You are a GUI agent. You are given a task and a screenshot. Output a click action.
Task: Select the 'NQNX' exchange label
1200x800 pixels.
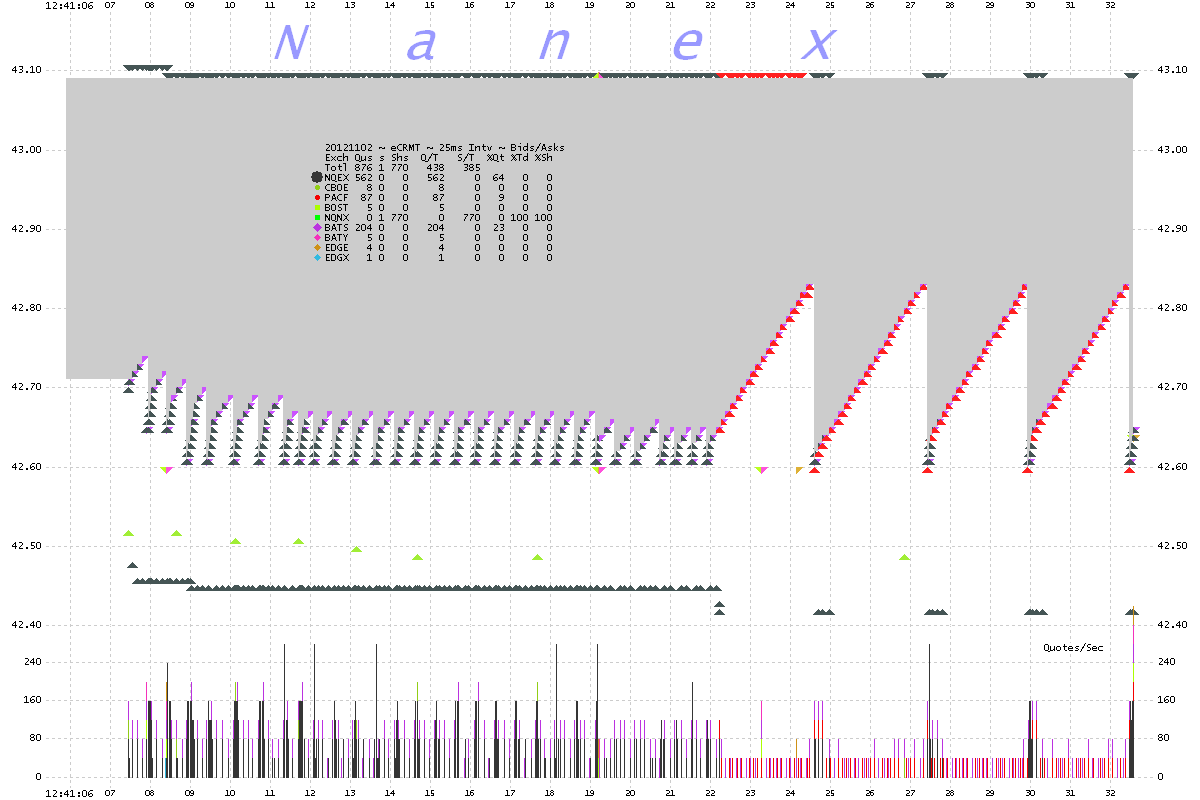click(337, 217)
